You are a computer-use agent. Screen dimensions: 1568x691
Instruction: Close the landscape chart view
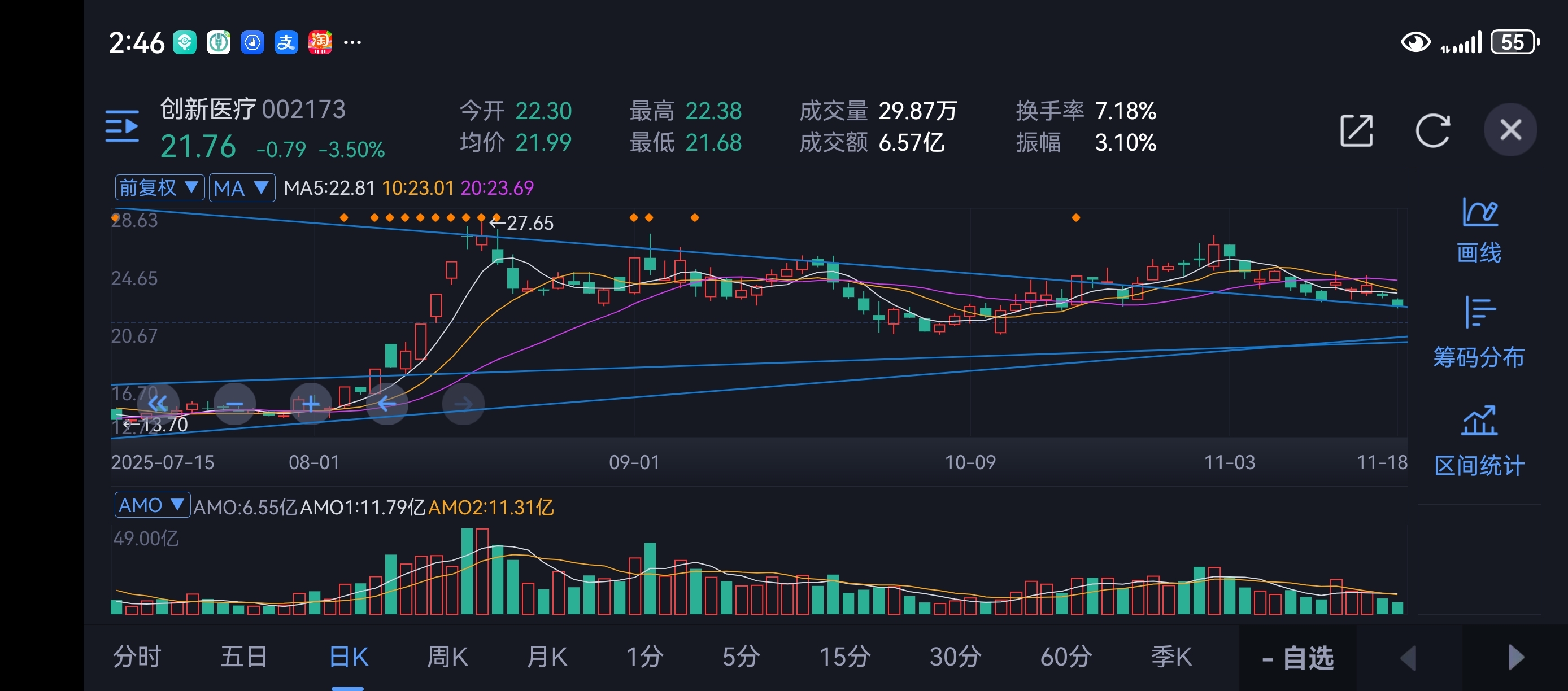pyautogui.click(x=1510, y=130)
